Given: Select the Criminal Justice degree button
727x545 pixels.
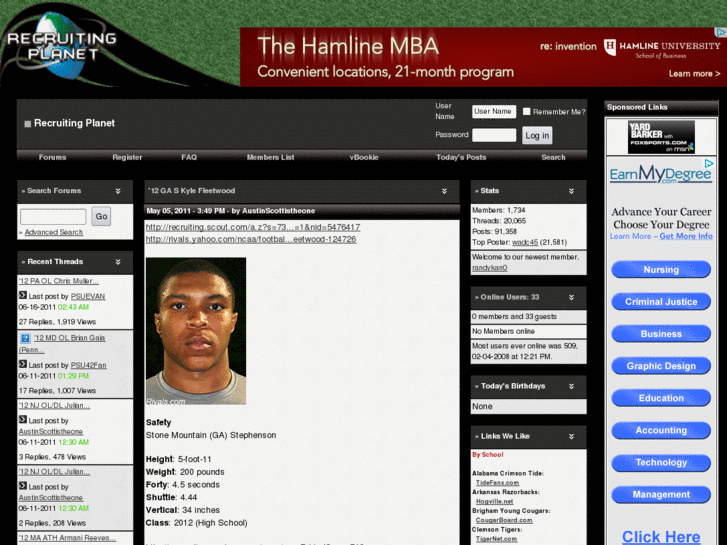Looking at the screenshot, I should [x=661, y=302].
